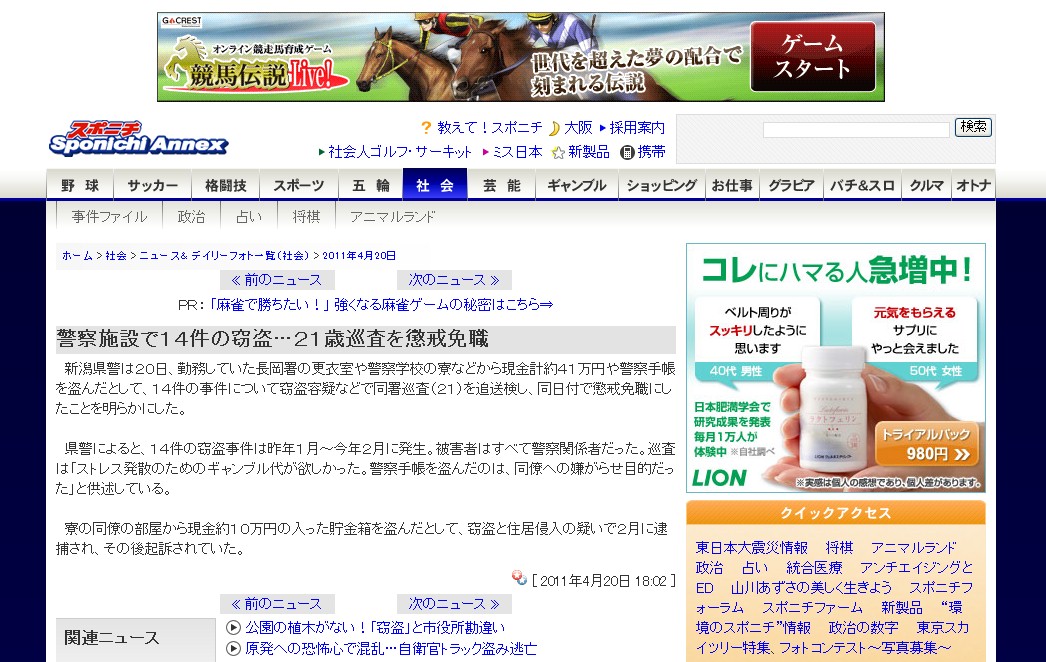Open the アニマルランド sub-menu item
1046x662 pixels.
point(392,217)
